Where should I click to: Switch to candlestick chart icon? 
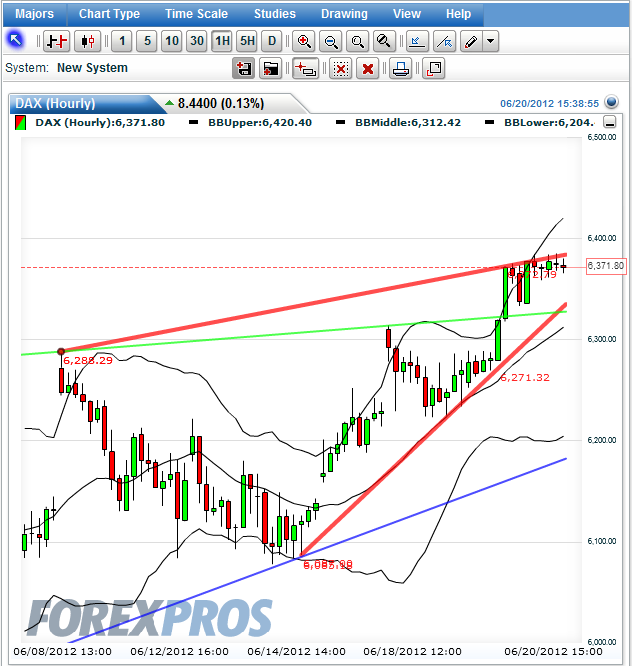coord(87,41)
